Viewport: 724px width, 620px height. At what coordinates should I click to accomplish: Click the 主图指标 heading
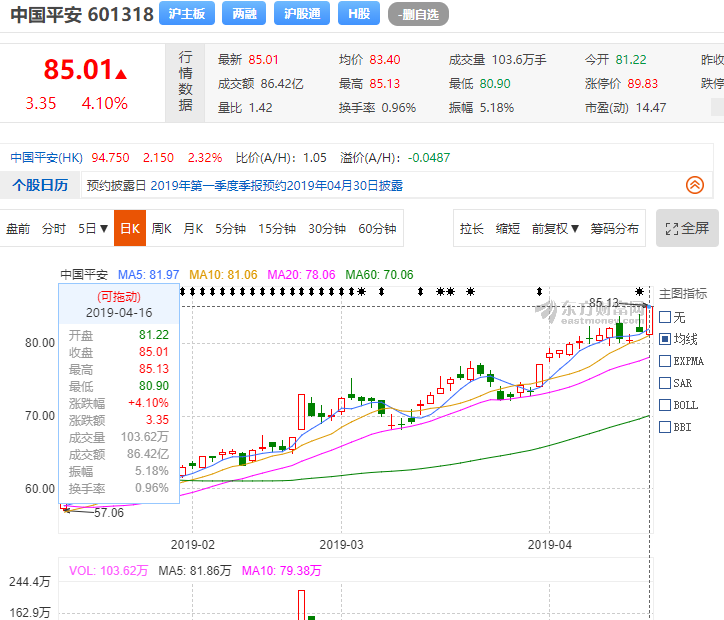[x=683, y=294]
